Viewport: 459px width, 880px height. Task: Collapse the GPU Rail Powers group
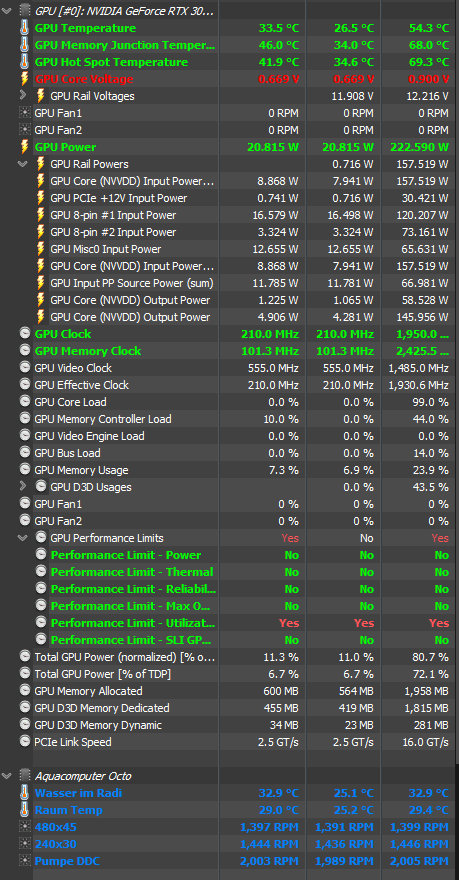23,164
